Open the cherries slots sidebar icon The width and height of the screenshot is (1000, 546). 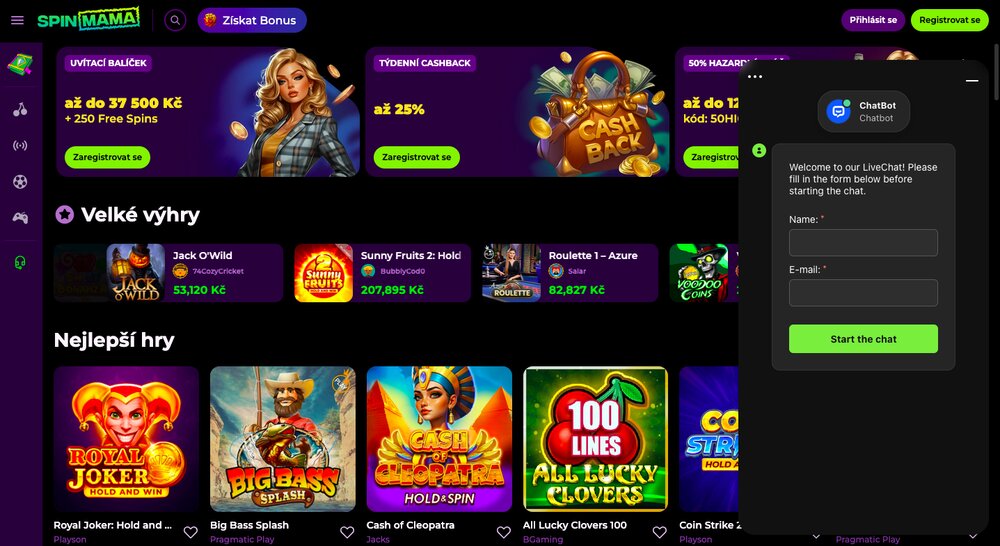20,110
